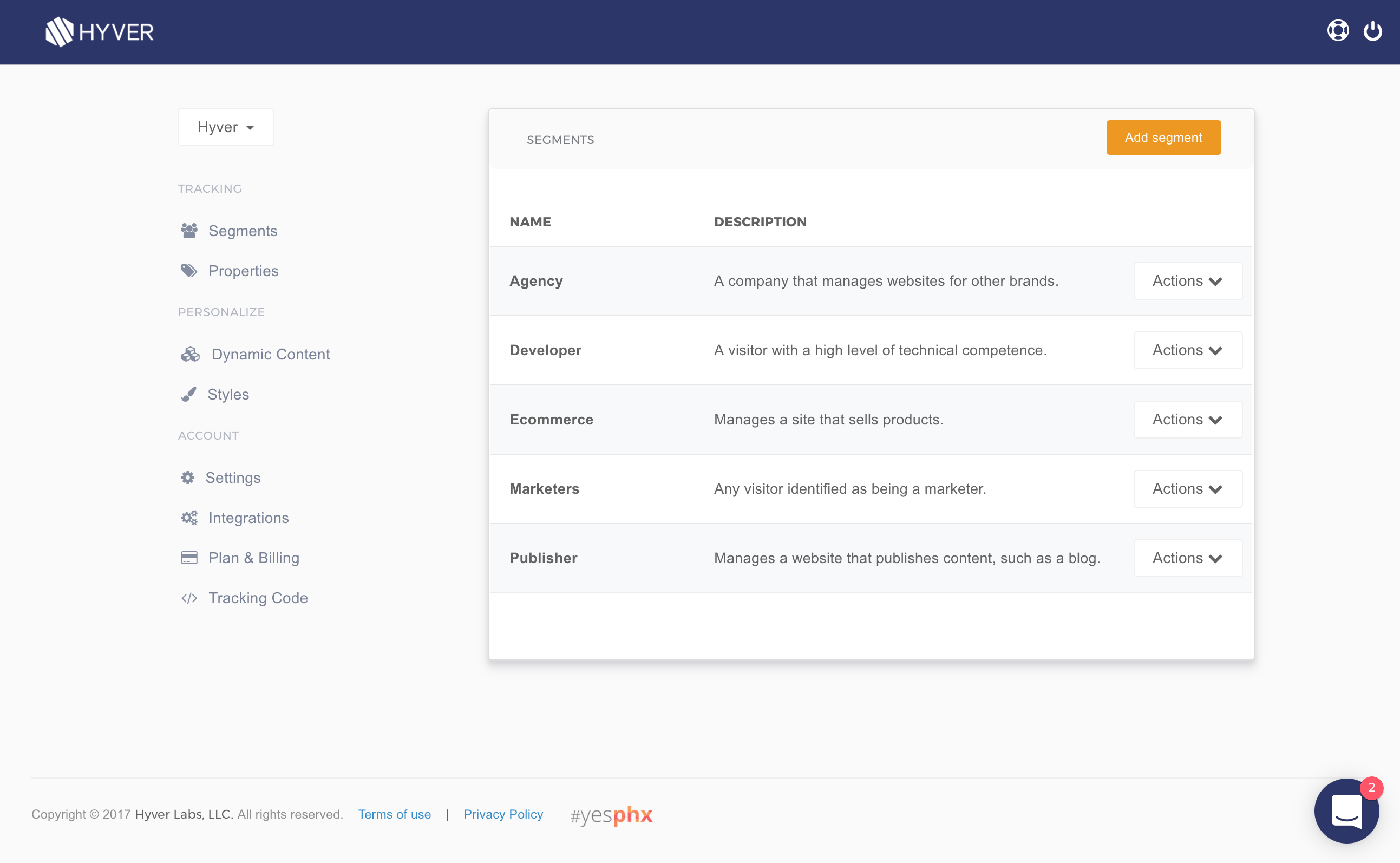The image size is (1400, 863).
Task: Open the help lifebuoy icon
Action: tap(1337, 31)
